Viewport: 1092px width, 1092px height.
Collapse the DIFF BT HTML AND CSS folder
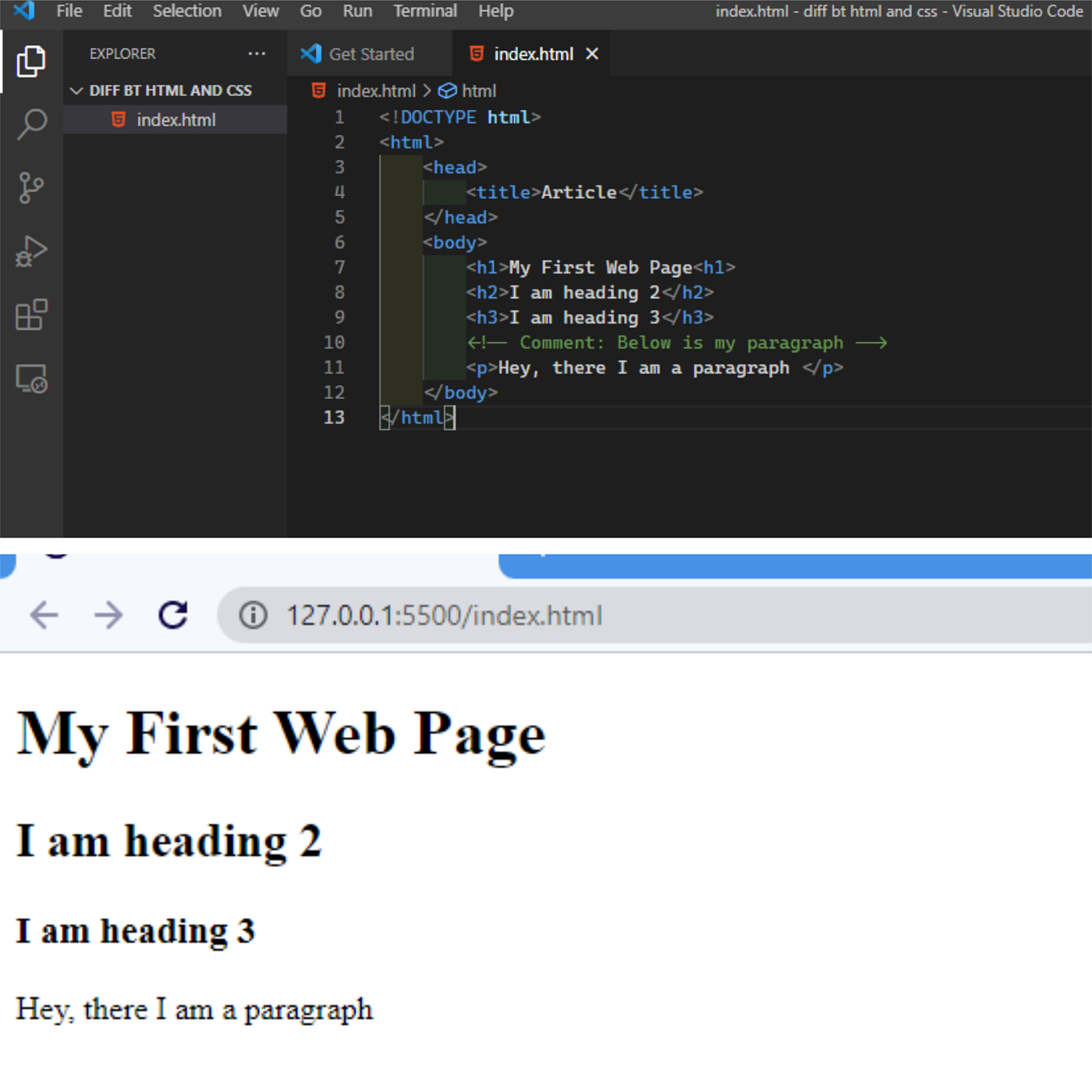pyautogui.click(x=77, y=90)
